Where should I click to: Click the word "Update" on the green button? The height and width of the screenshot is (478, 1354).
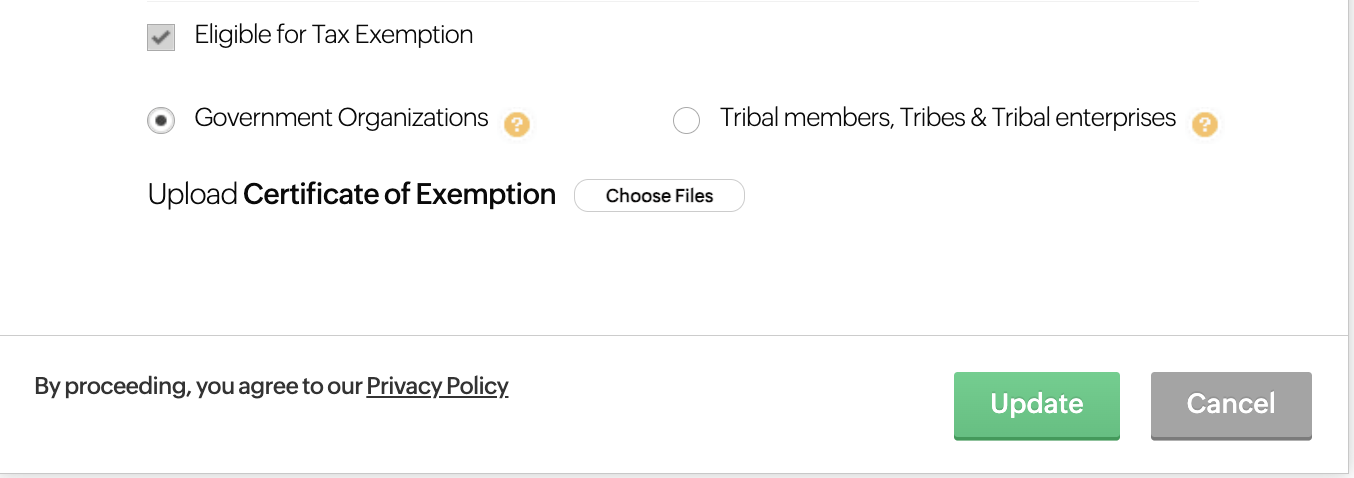1036,404
